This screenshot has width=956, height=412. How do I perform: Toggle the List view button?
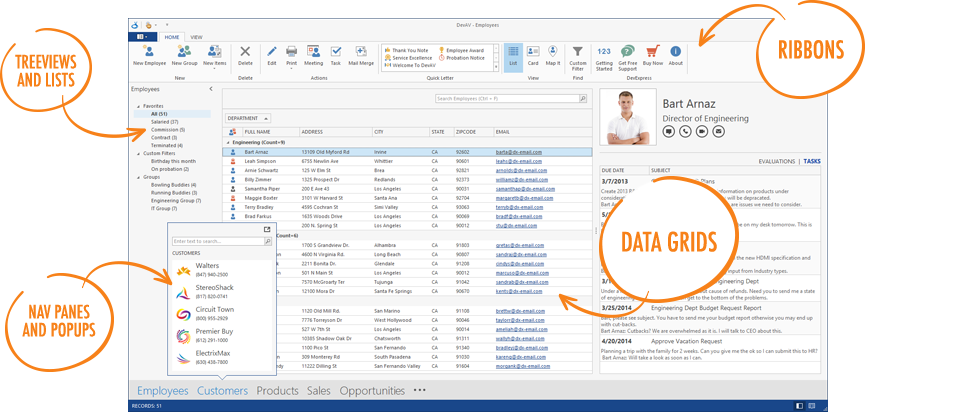512,54
